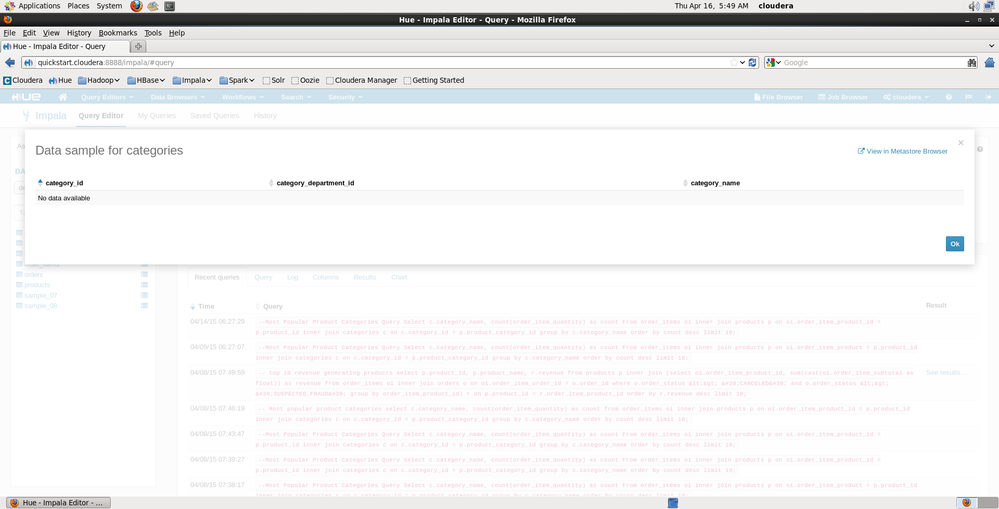Expand Query Editors menu

pos(107,97)
